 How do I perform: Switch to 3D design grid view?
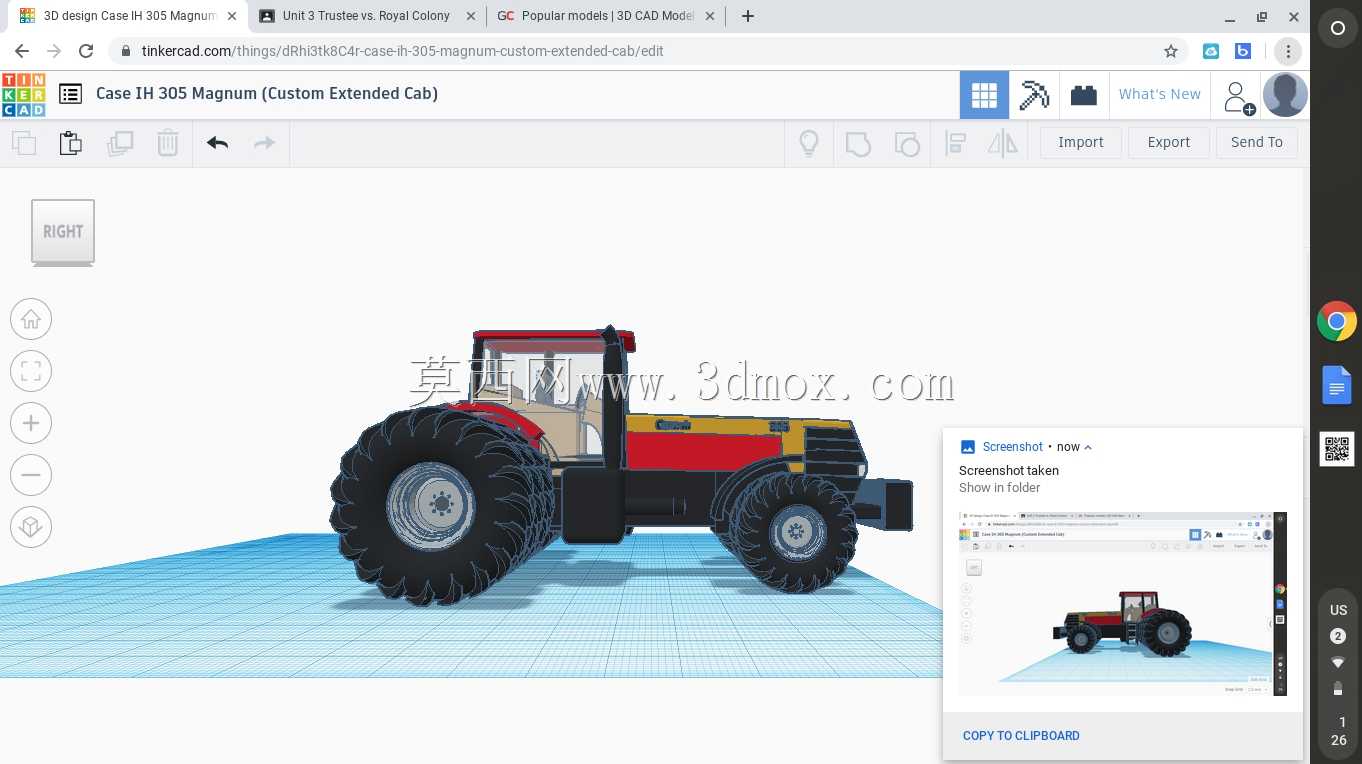984,95
